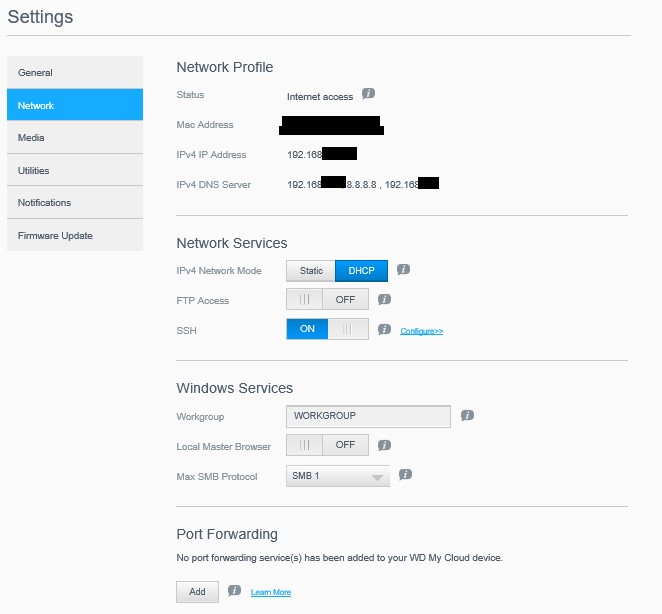This screenshot has height=614, width=662.
Task: Click the info icon next to Workgroup field
Action: pyautogui.click(x=467, y=415)
